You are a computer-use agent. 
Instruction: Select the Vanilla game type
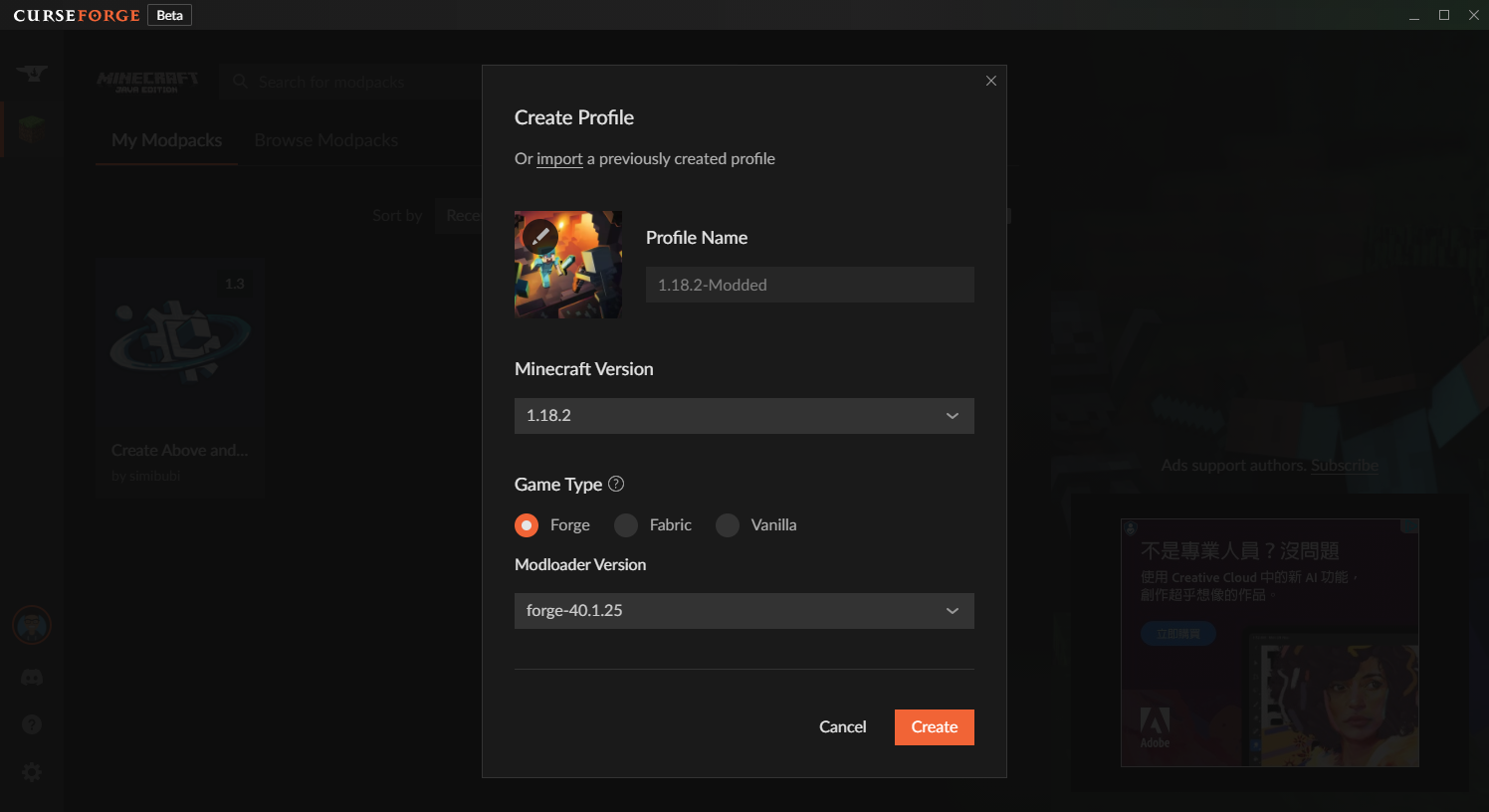(728, 524)
